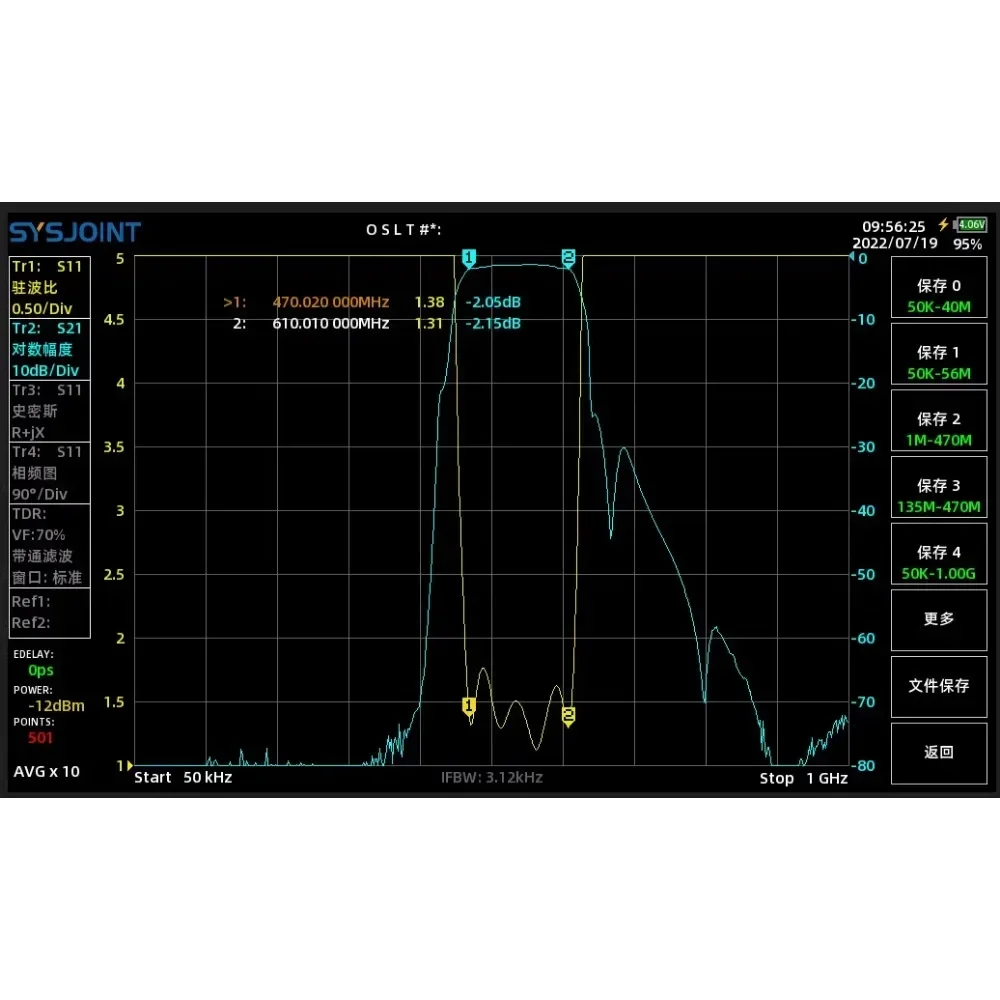1000x1000 pixels.
Task: Tap the yellow reference arrow at SWR 1
Action: coord(130,765)
